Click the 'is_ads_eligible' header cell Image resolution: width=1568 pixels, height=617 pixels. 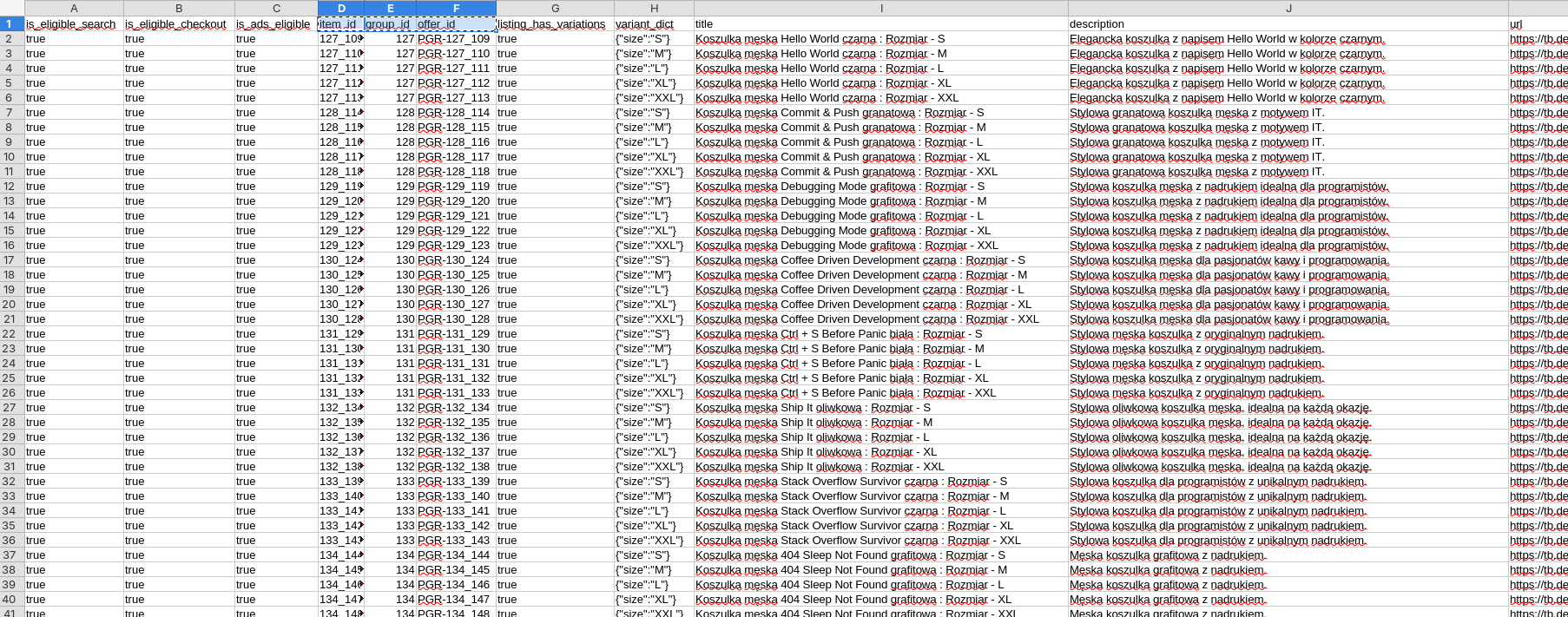(x=276, y=24)
